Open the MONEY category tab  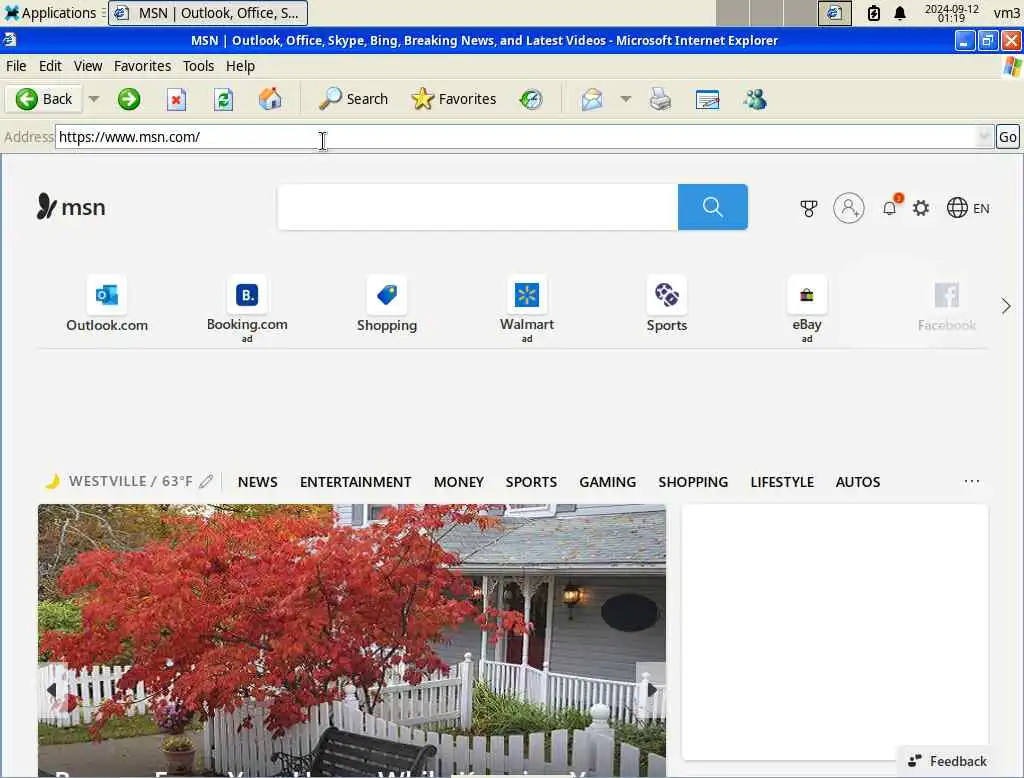[x=458, y=482]
